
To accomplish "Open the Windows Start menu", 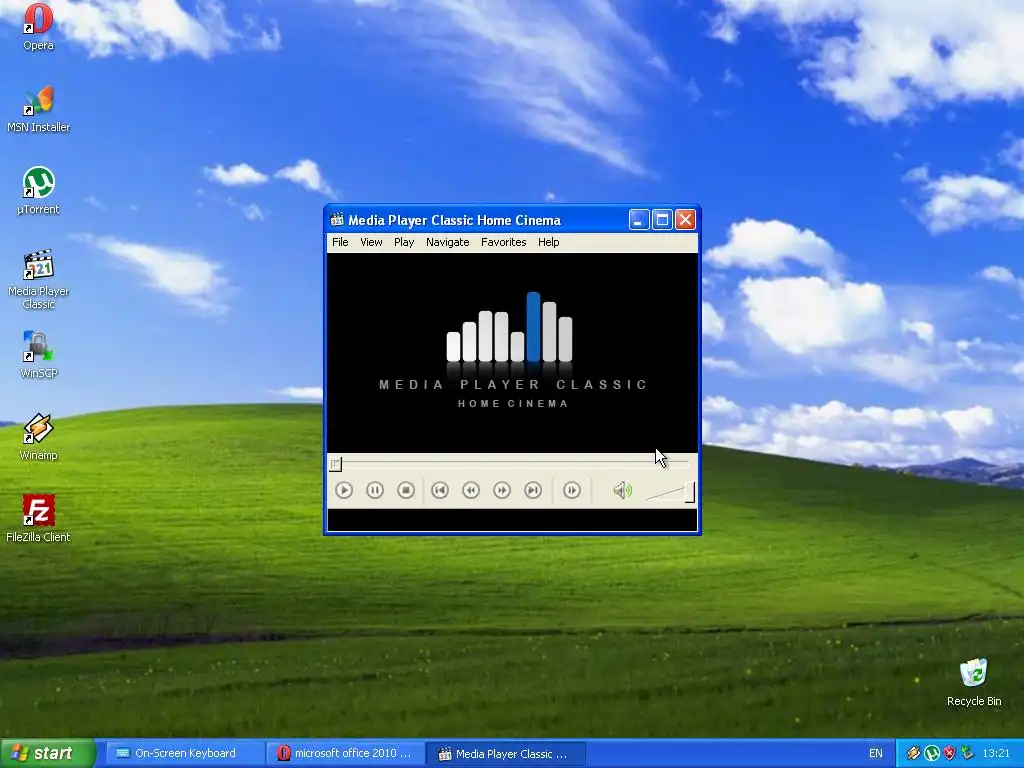I will tap(47, 753).
